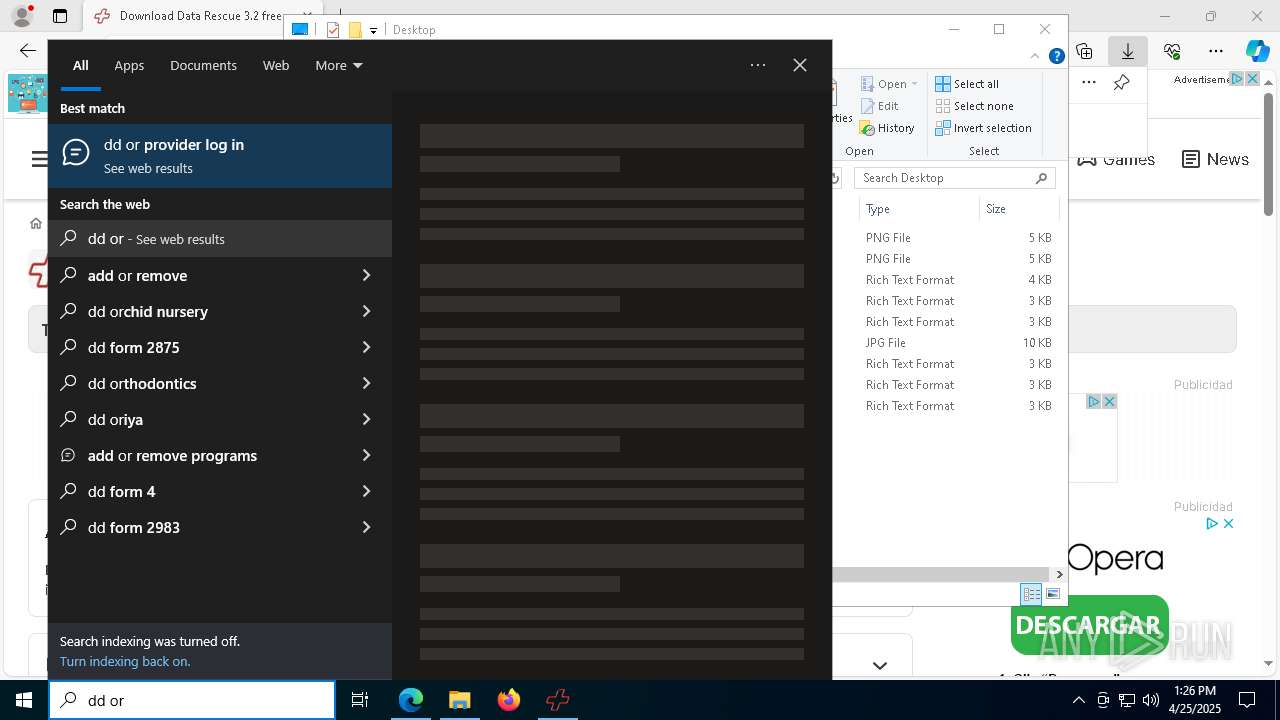Image resolution: width=1280 pixels, height=720 pixels.
Task: Launch Microsoft Edge from the taskbar
Action: tap(411, 700)
